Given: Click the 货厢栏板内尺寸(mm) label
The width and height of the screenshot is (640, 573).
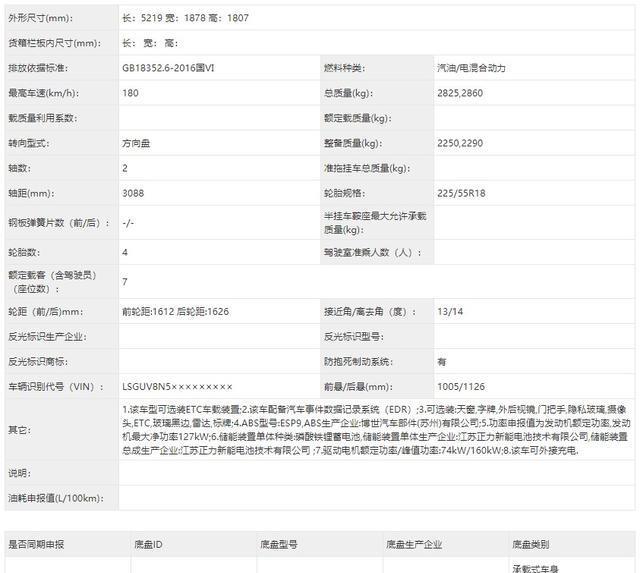Looking at the screenshot, I should click(54, 43).
